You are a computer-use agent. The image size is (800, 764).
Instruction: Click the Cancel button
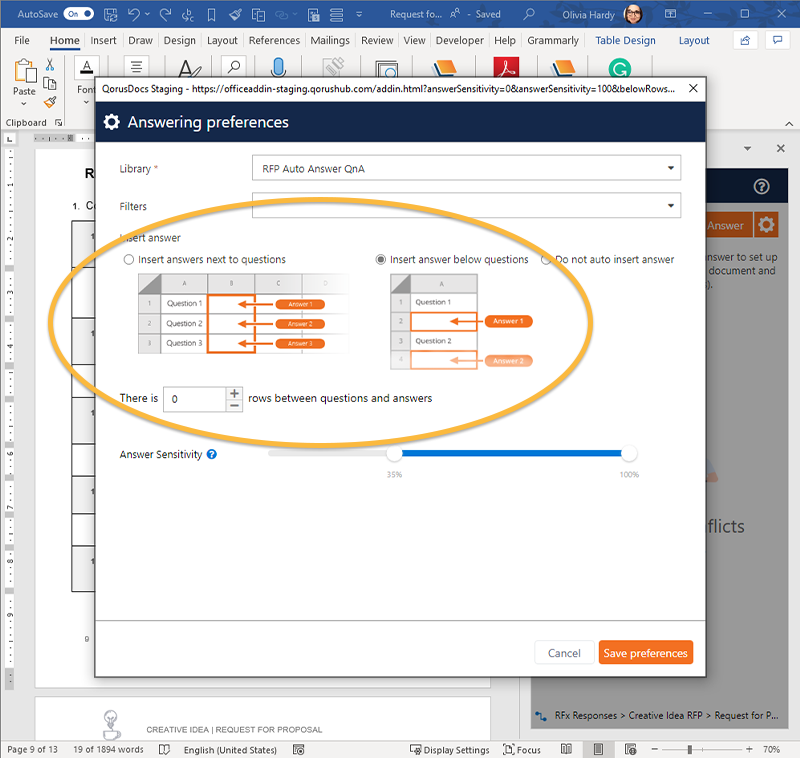(x=564, y=653)
